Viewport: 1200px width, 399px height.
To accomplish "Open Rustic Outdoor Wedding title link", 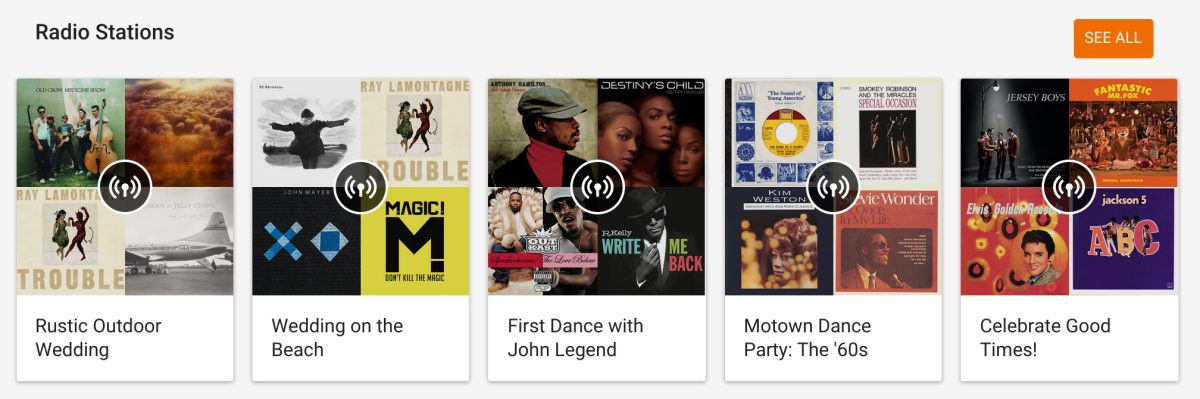I will (98, 338).
